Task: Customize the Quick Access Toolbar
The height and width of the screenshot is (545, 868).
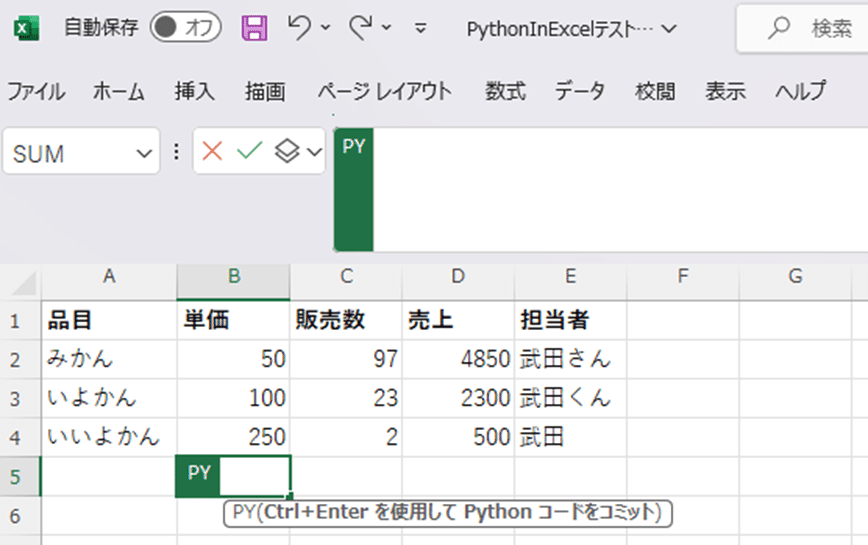Action: (420, 29)
